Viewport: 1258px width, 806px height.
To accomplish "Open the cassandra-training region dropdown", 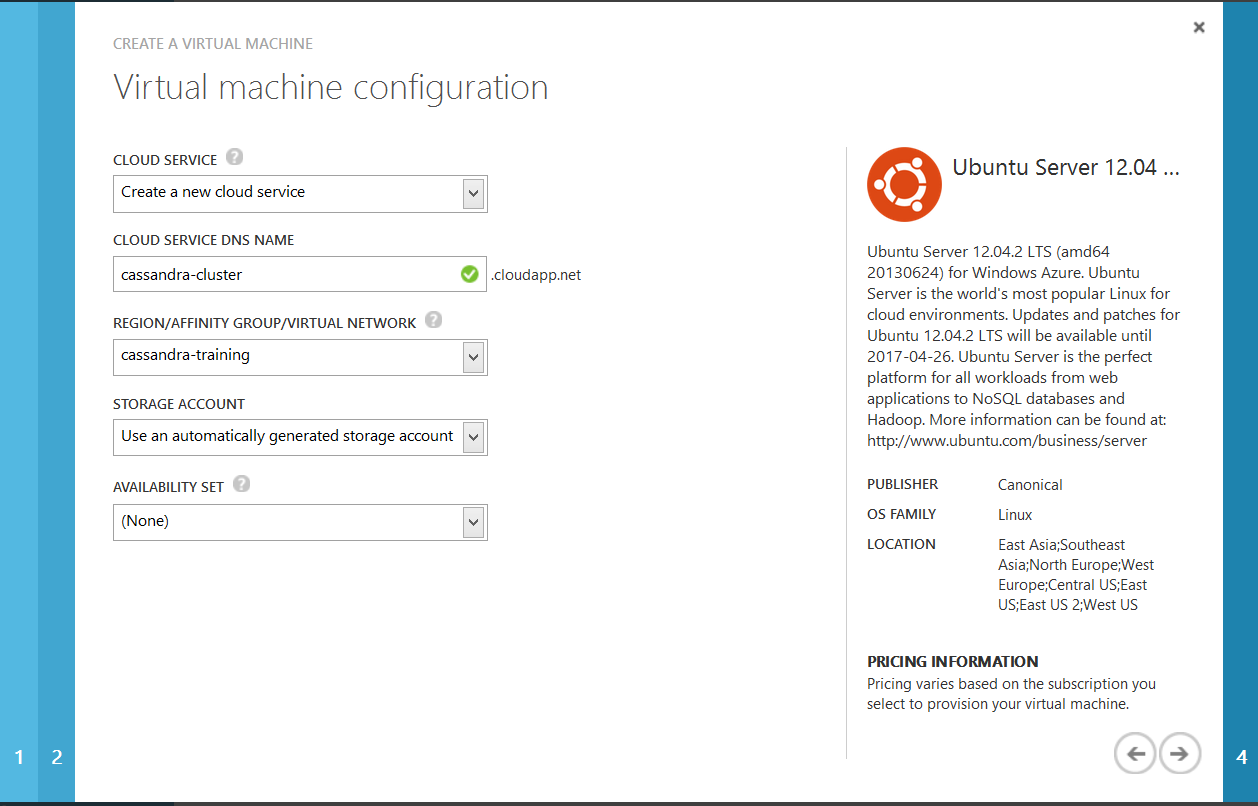I will coord(300,357).
